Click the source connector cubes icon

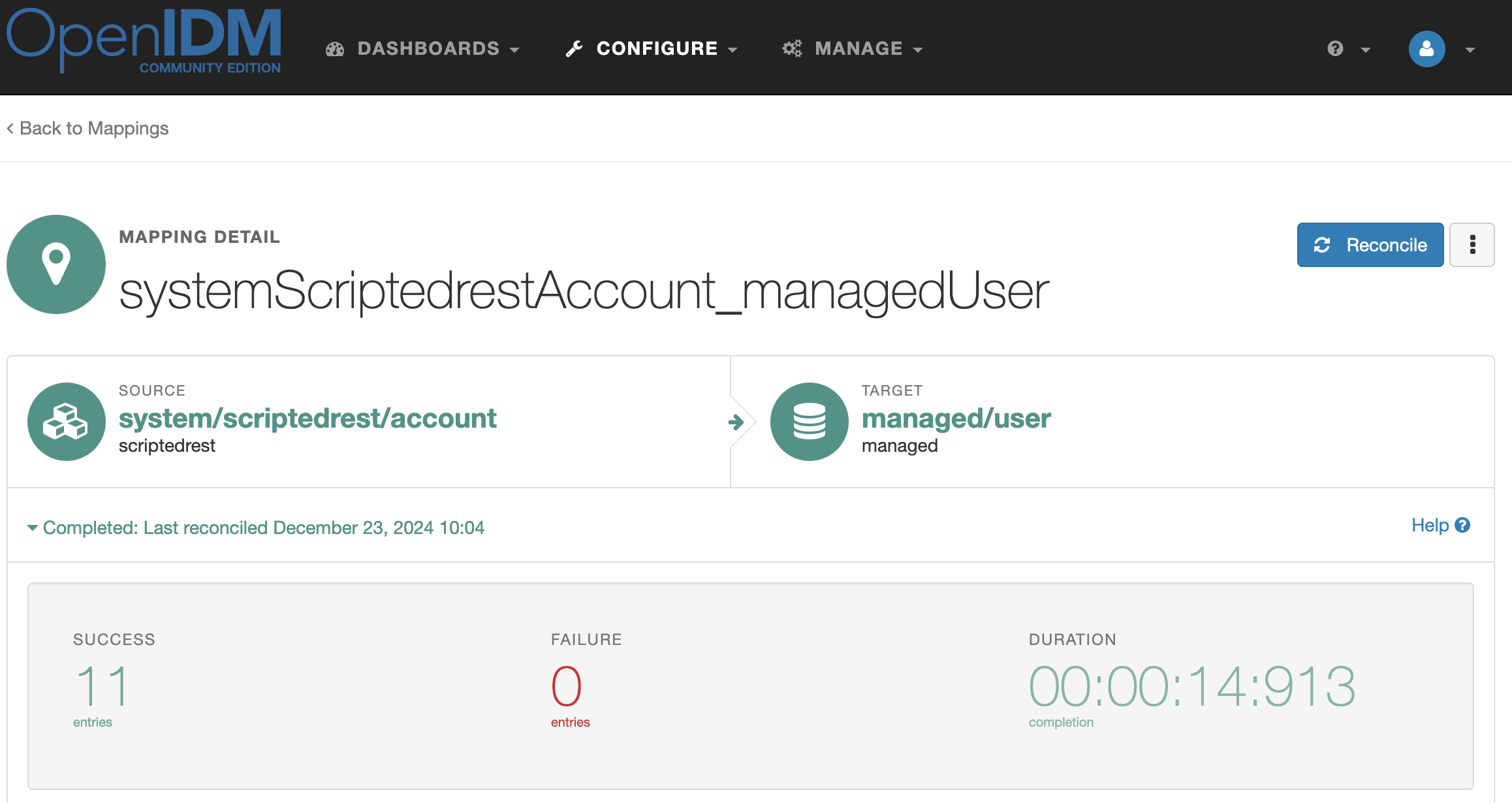(x=66, y=422)
